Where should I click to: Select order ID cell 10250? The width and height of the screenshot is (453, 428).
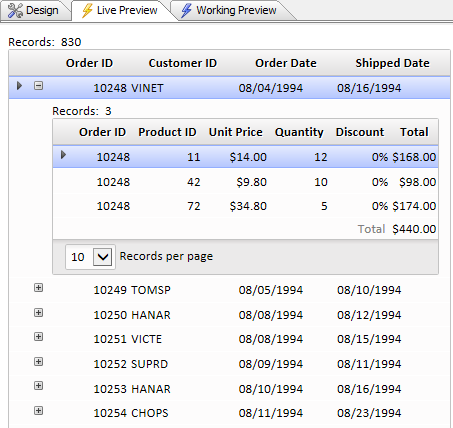click(x=110, y=315)
